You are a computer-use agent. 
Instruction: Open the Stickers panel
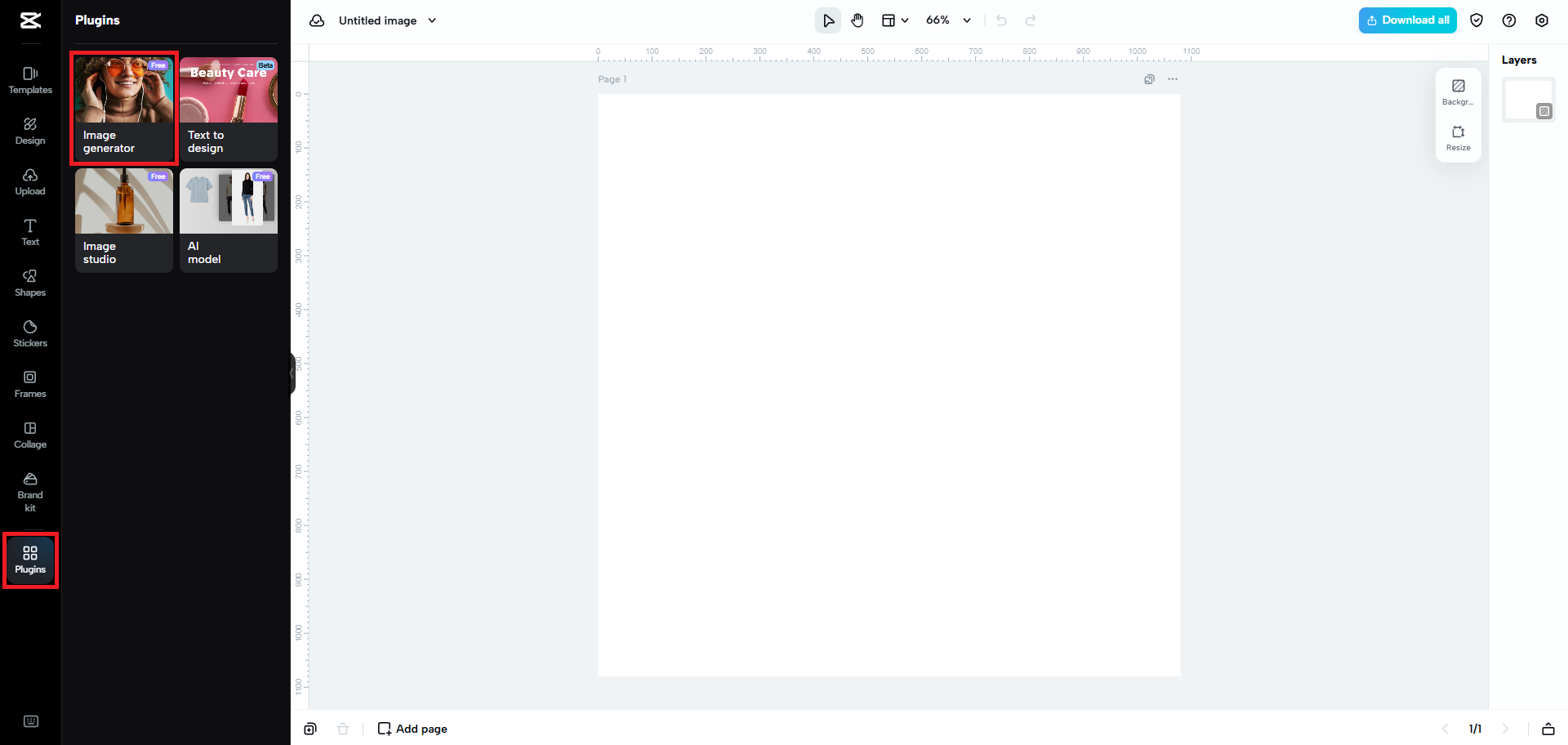29,332
